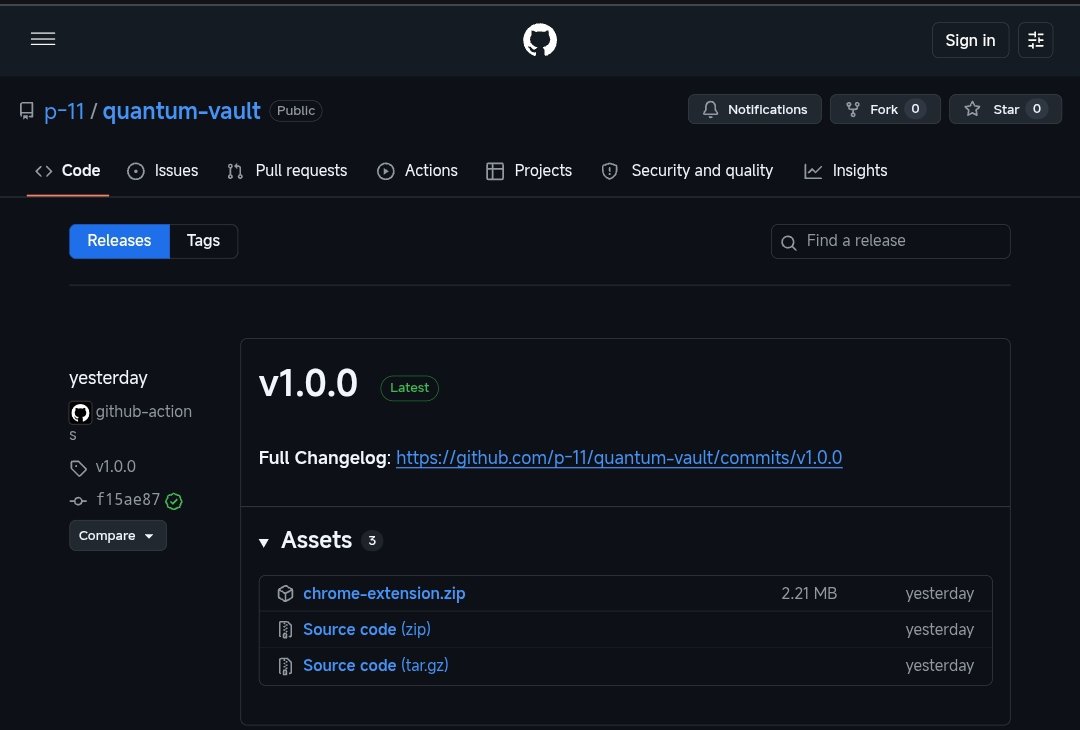Click the package icon of chrome-extension.zip

coord(285,594)
